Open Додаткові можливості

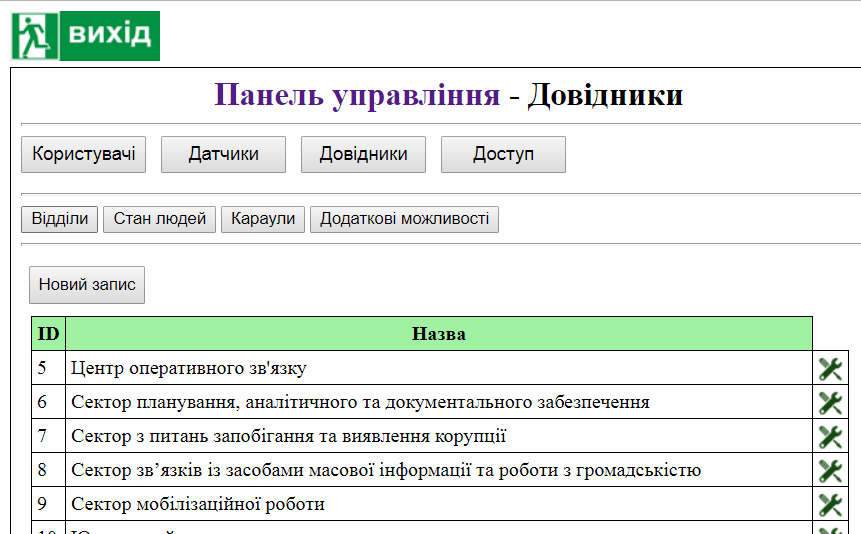point(404,219)
